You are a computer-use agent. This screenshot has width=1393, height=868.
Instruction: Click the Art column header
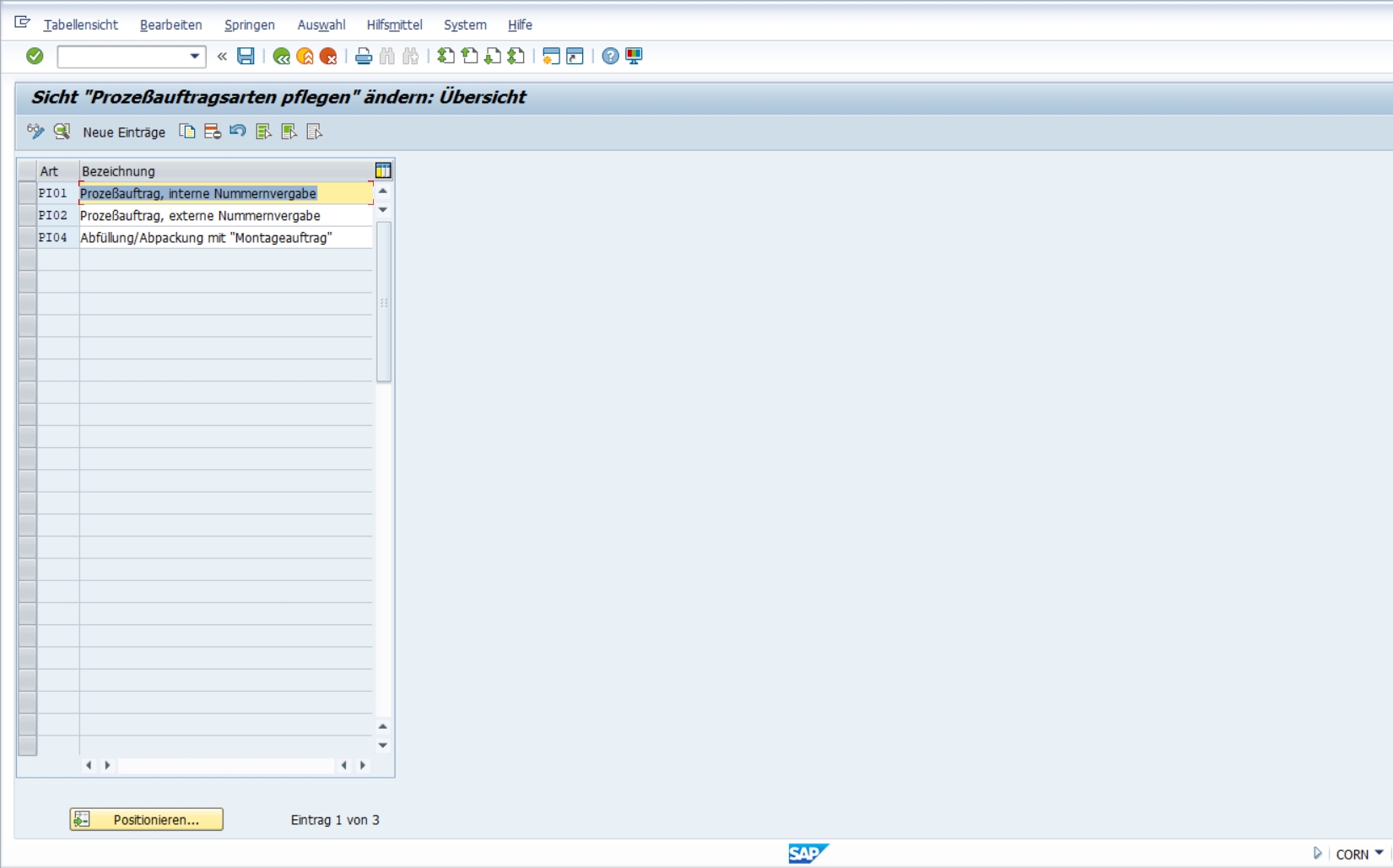(58, 171)
